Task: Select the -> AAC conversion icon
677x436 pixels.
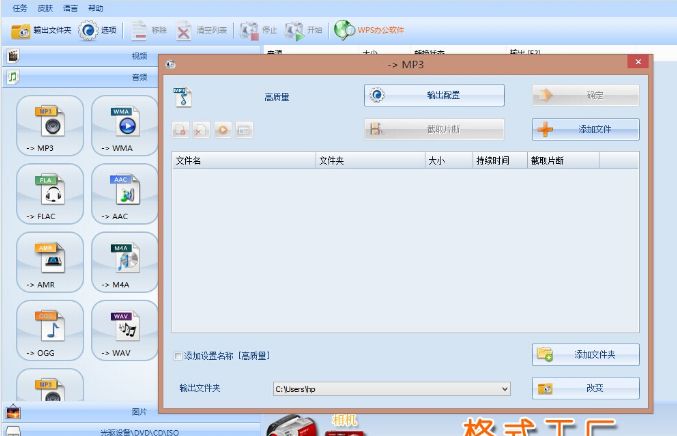Action: click(x=125, y=194)
